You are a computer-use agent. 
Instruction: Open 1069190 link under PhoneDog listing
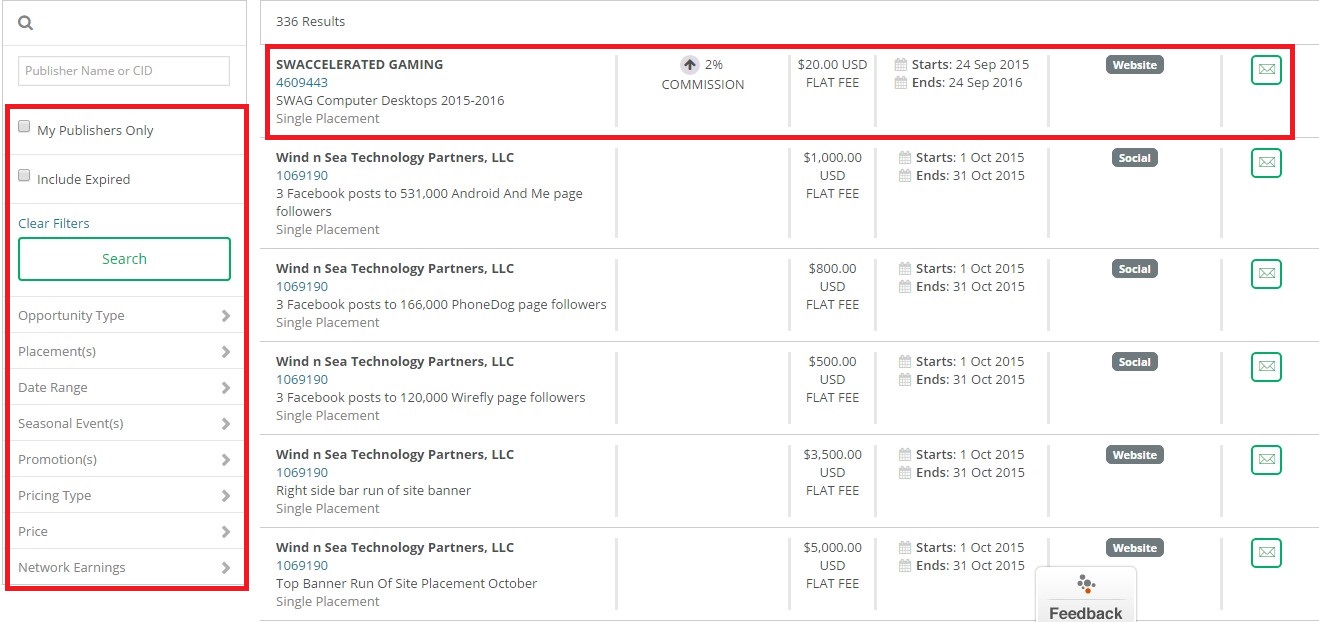pyautogui.click(x=302, y=286)
